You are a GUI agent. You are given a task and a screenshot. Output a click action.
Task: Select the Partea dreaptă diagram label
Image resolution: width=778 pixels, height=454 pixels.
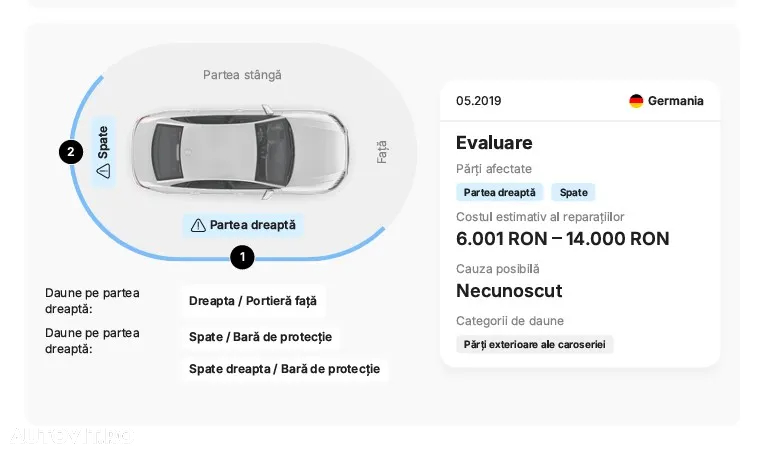(x=243, y=225)
